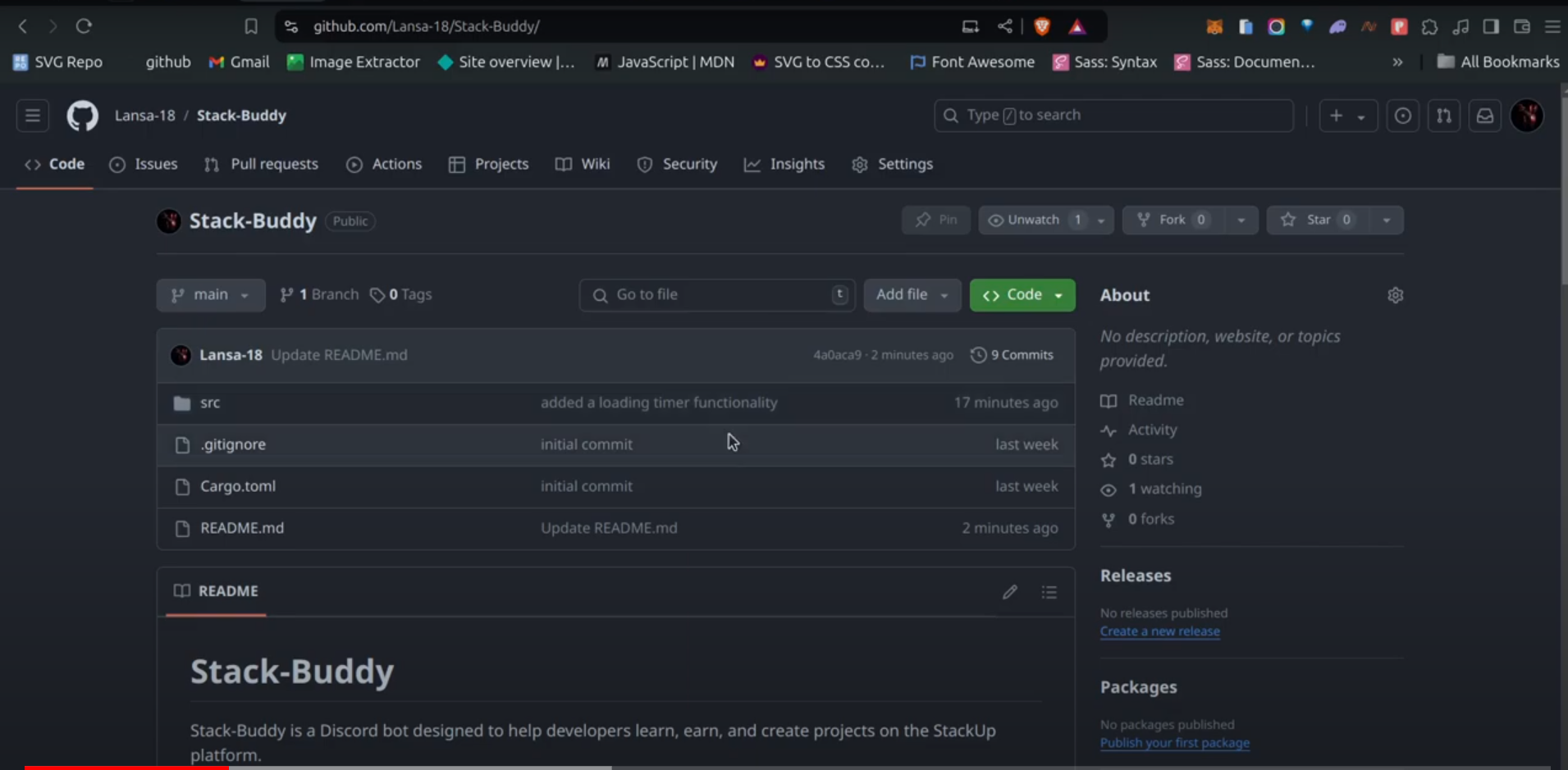This screenshot has width=1568, height=770.
Task: Open the Star lists dropdown arrow
Action: (x=1387, y=220)
